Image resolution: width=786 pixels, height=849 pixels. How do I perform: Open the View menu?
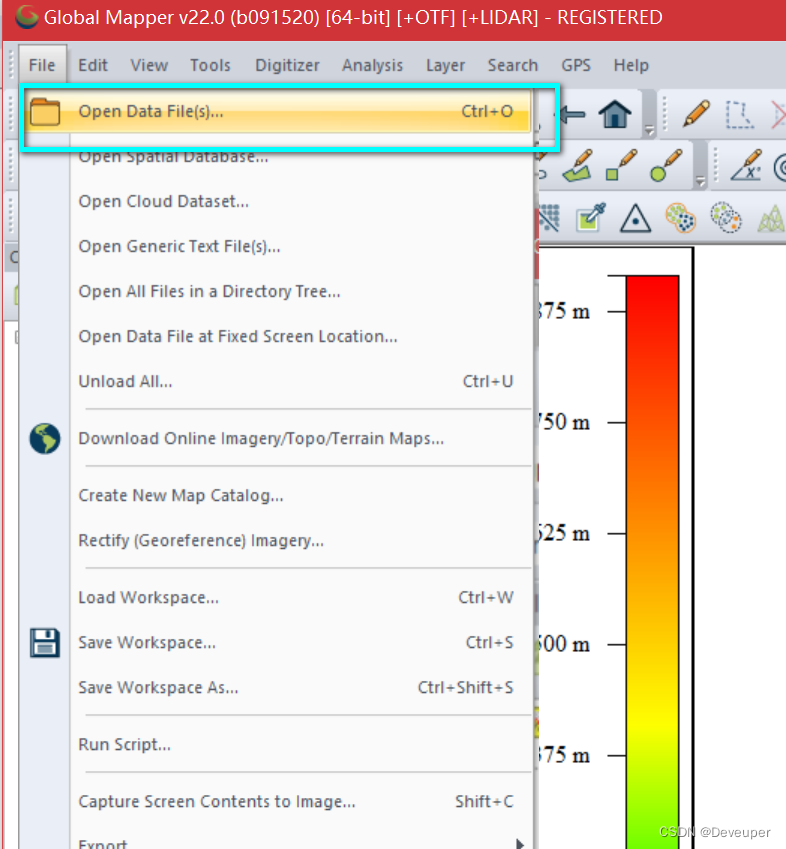(x=149, y=66)
